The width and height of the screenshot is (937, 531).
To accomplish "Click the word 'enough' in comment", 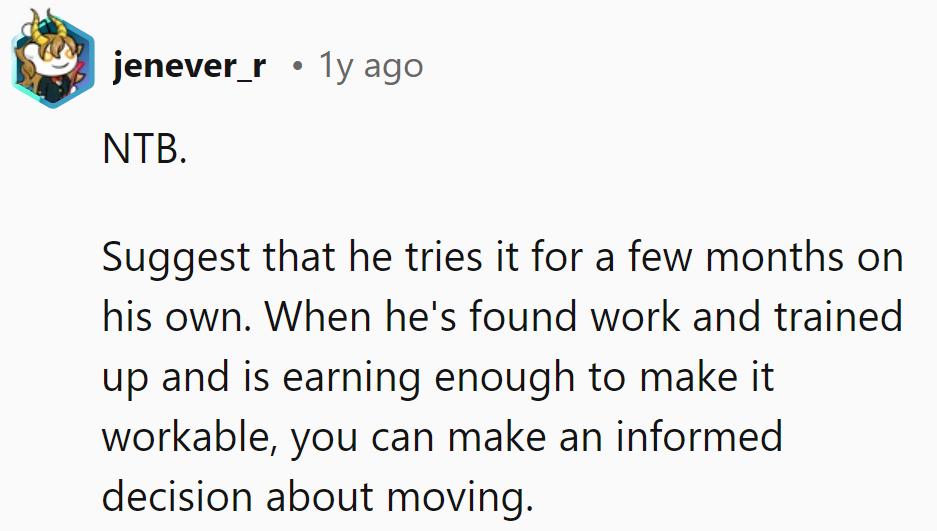I will (x=504, y=379).
